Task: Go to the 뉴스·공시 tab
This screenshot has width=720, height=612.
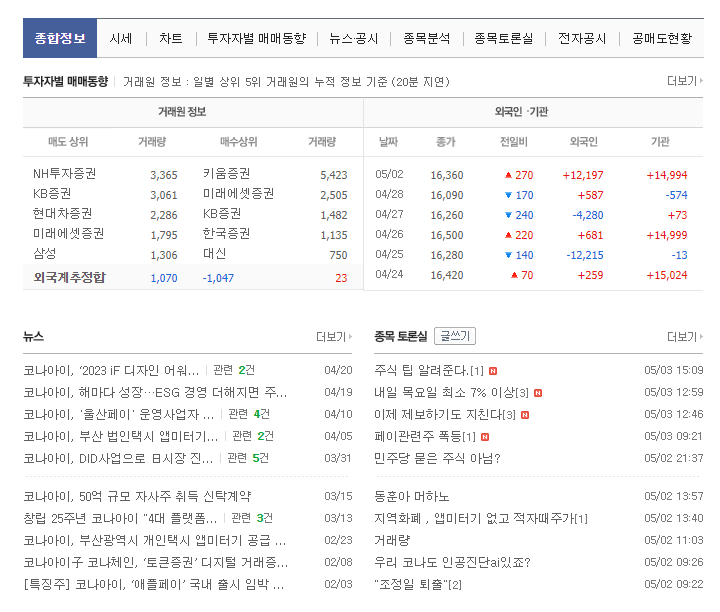Action: (x=354, y=39)
